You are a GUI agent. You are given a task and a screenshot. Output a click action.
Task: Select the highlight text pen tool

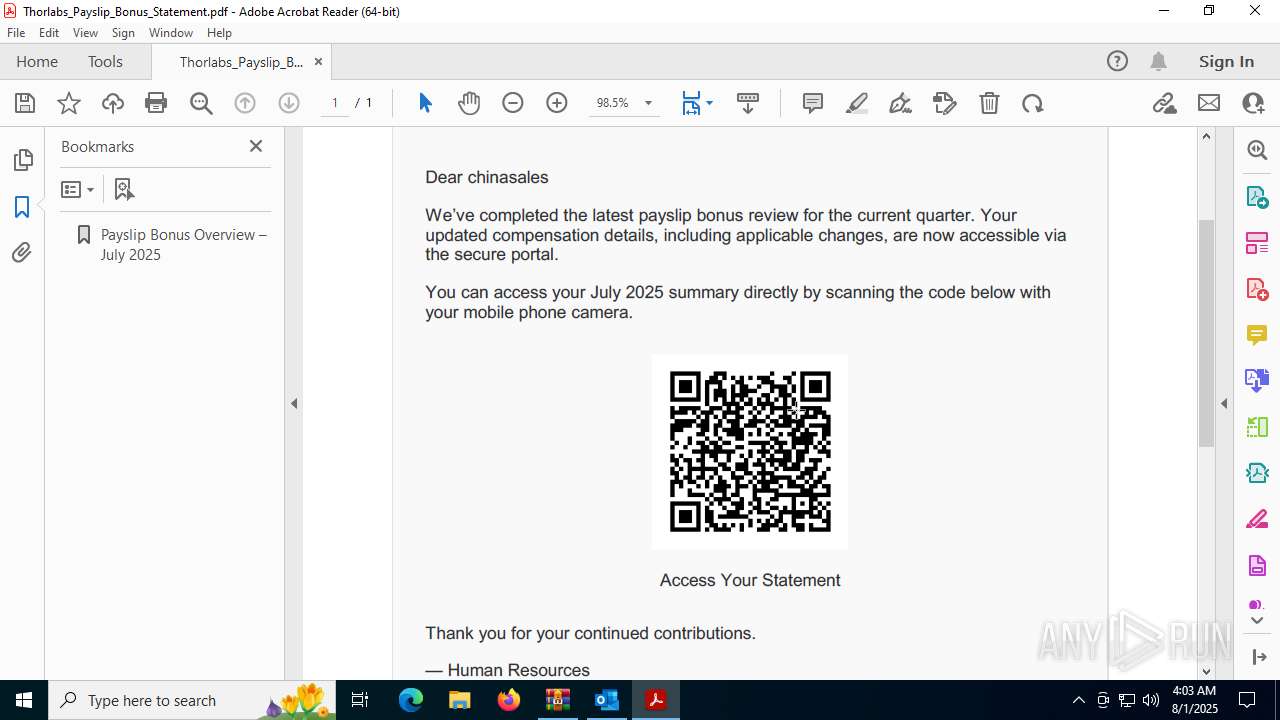pos(857,103)
